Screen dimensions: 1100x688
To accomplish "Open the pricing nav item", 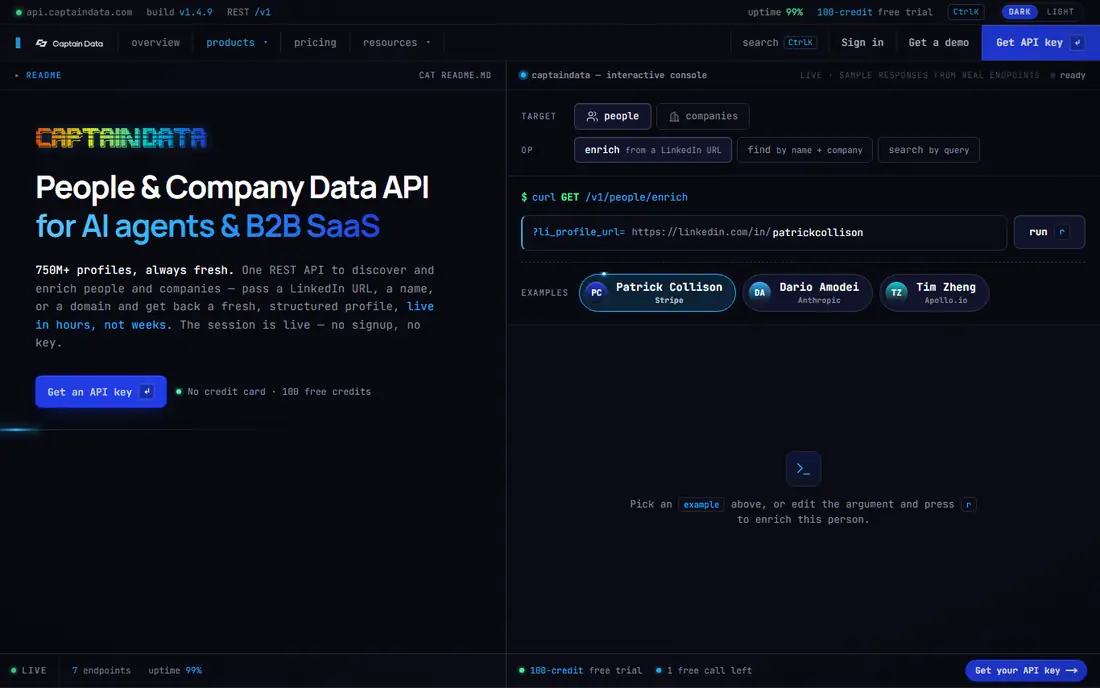I will click(315, 43).
